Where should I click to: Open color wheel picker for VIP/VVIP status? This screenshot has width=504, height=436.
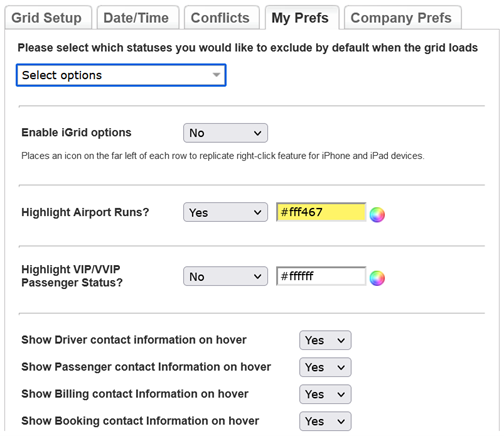377,278
